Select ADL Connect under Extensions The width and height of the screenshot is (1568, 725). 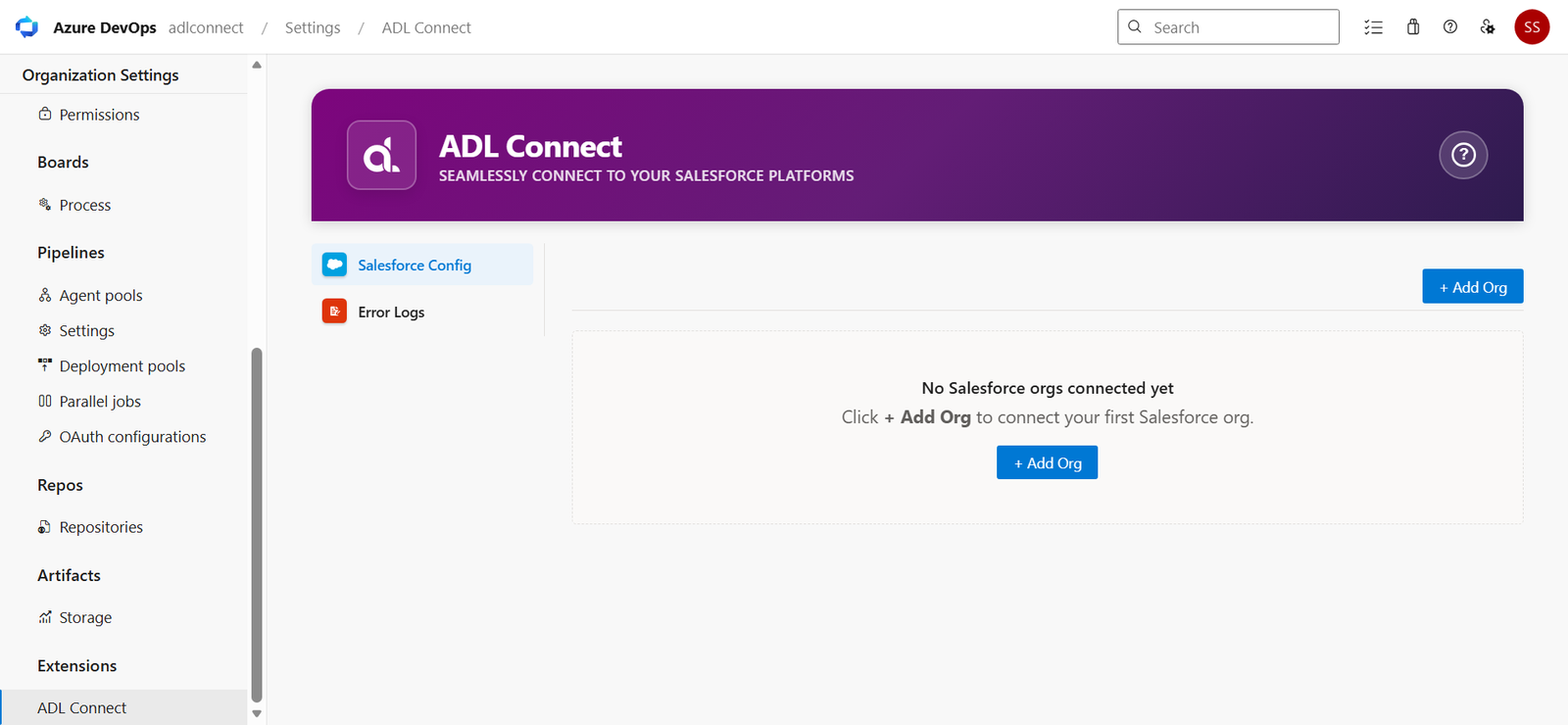click(x=123, y=707)
